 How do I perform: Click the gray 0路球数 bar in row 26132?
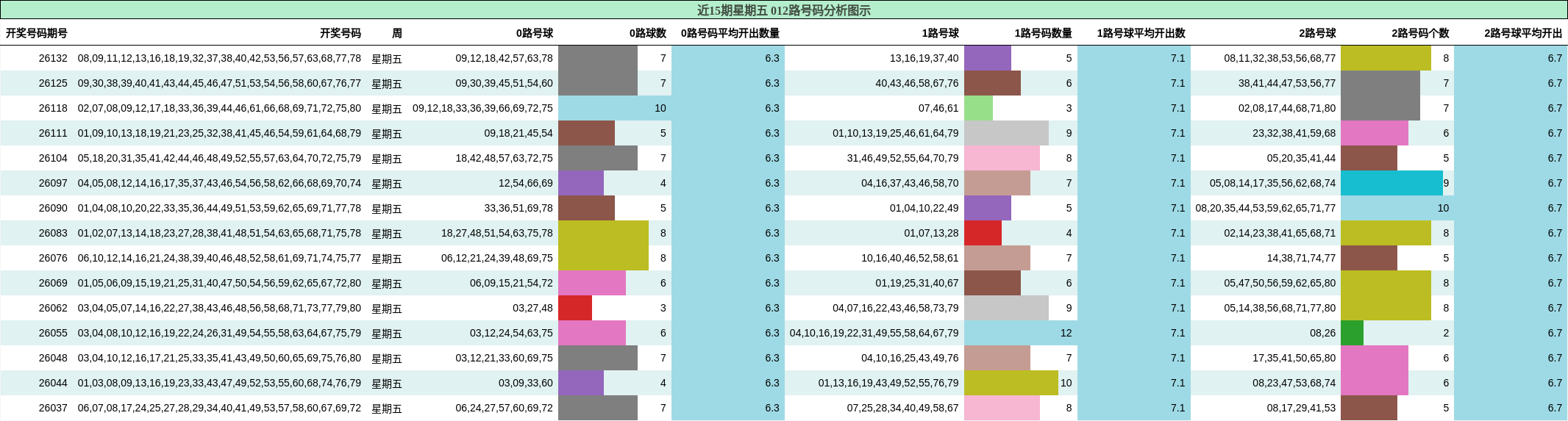598,58
